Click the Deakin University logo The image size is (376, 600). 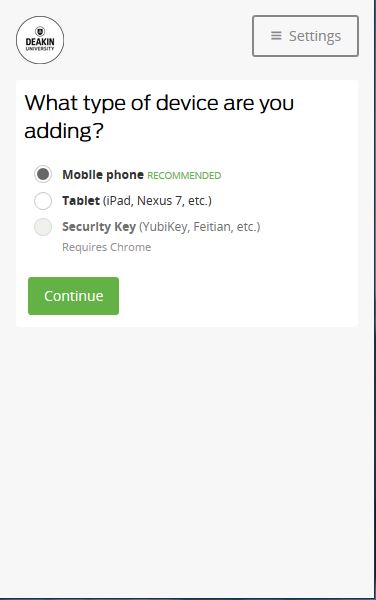[x=40, y=40]
